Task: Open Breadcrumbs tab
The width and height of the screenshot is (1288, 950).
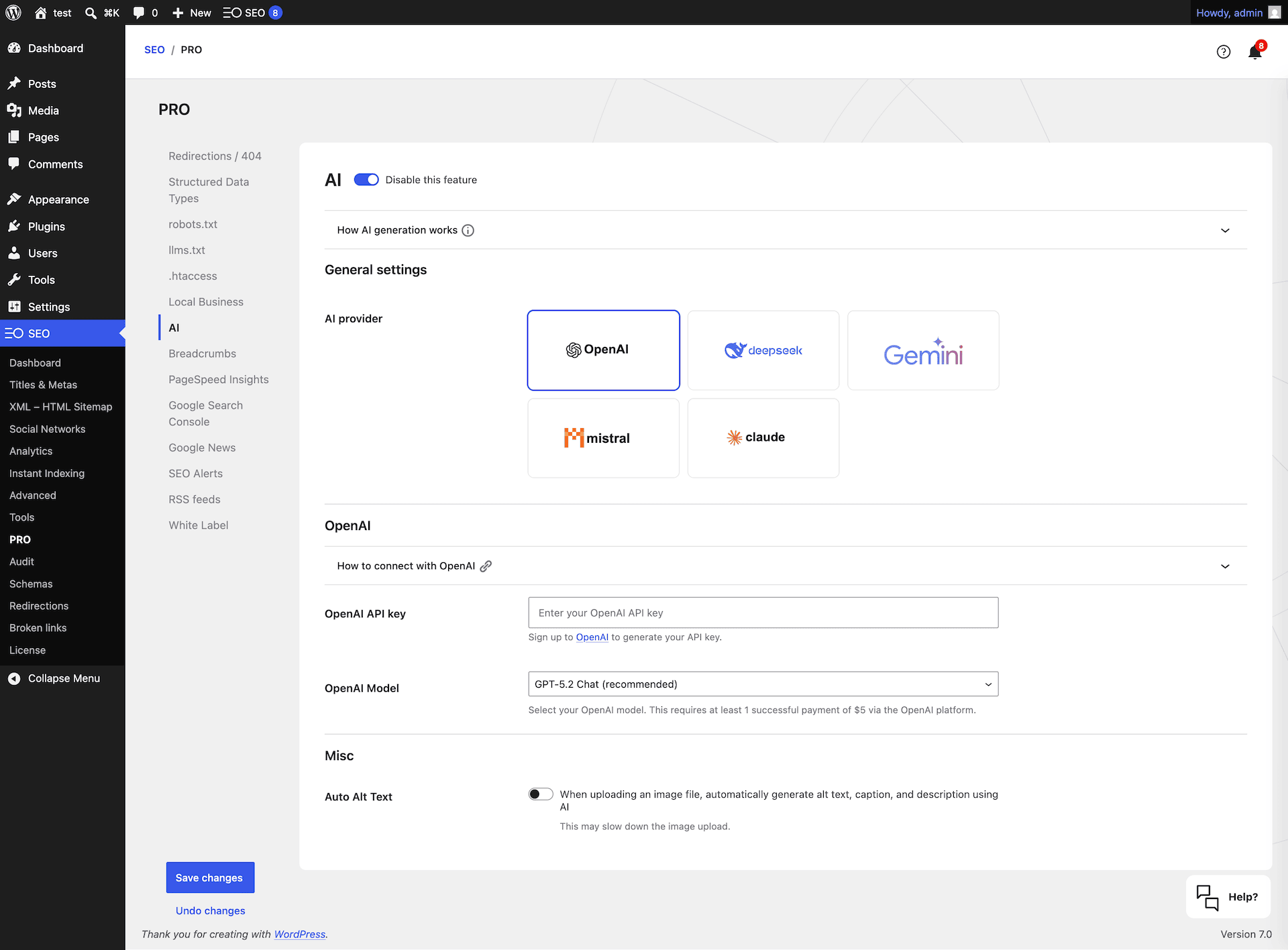Action: 202,354
